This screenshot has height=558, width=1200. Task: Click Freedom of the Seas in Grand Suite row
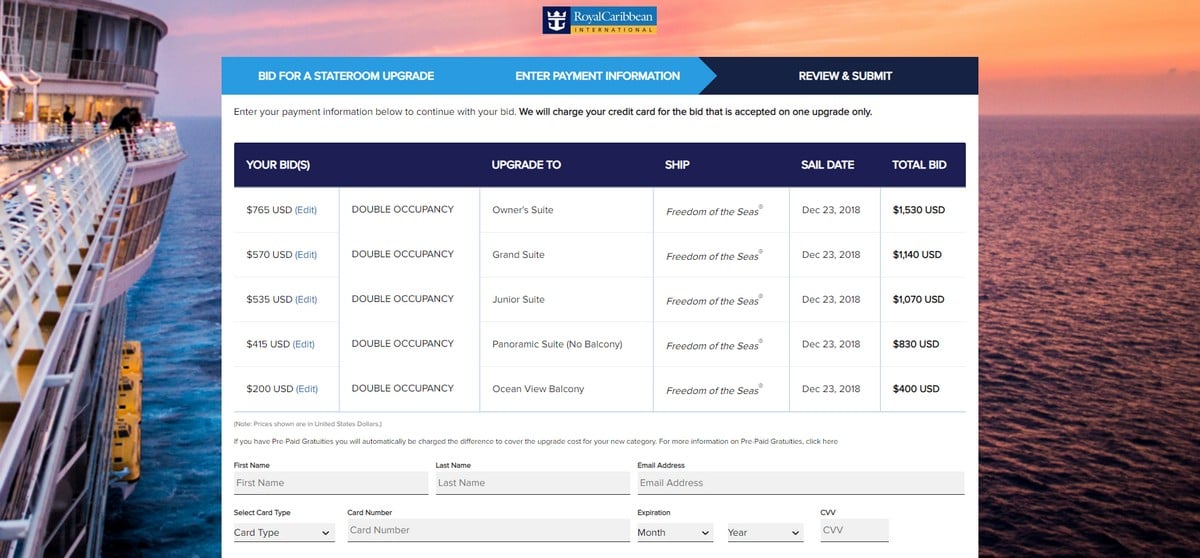pyautogui.click(x=714, y=256)
